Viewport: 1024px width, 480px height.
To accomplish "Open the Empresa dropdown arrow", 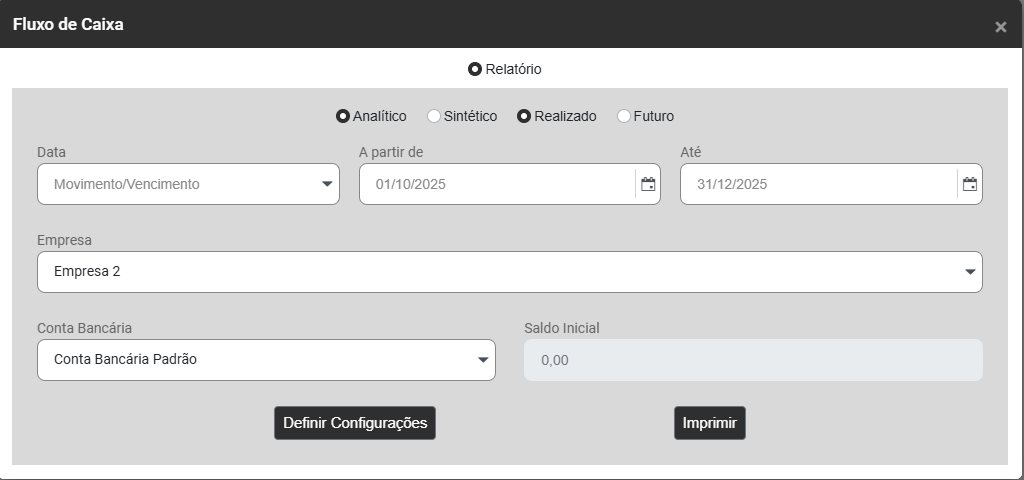I will [x=970, y=272].
